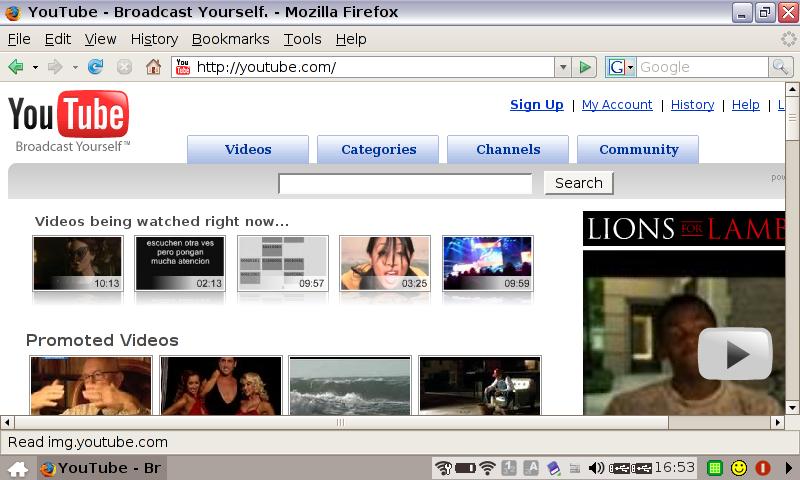Open the History menu
This screenshot has width=800, height=480.
154,39
